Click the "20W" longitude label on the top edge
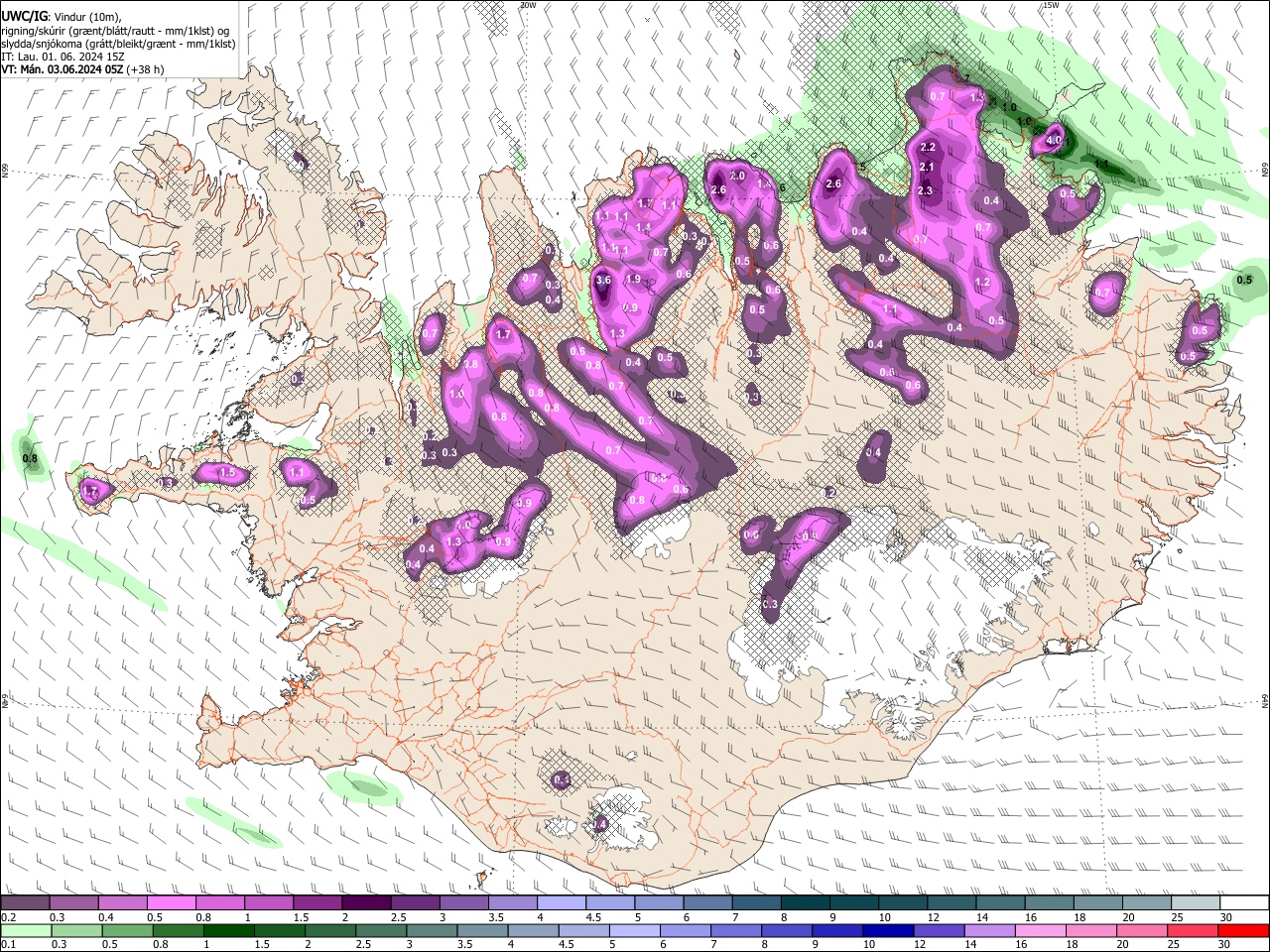 point(528,5)
